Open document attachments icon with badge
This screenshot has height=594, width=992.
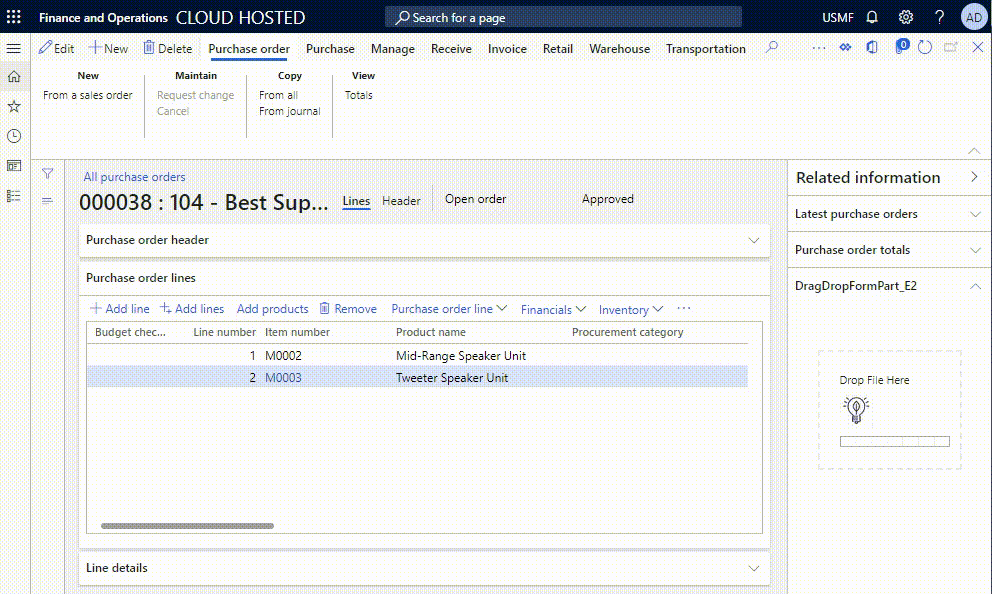(x=902, y=47)
